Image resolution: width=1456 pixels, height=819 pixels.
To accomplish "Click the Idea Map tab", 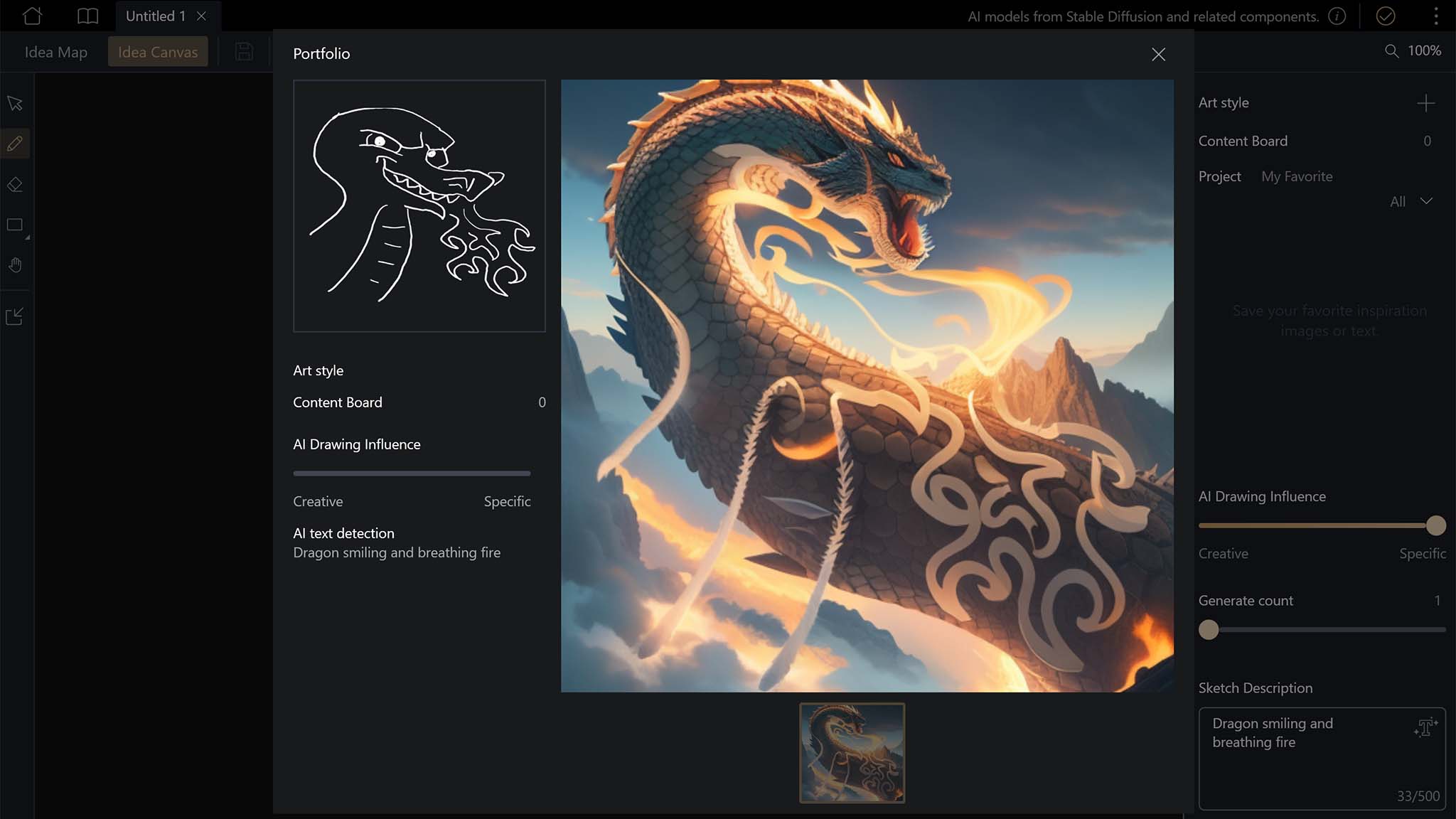I will point(56,51).
